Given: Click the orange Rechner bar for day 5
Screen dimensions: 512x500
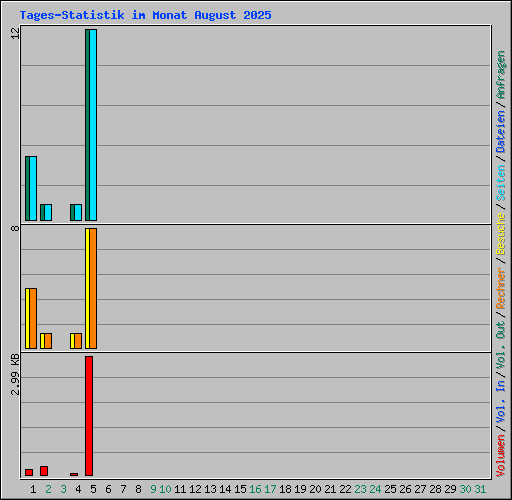Looking at the screenshot, I should [93, 288].
